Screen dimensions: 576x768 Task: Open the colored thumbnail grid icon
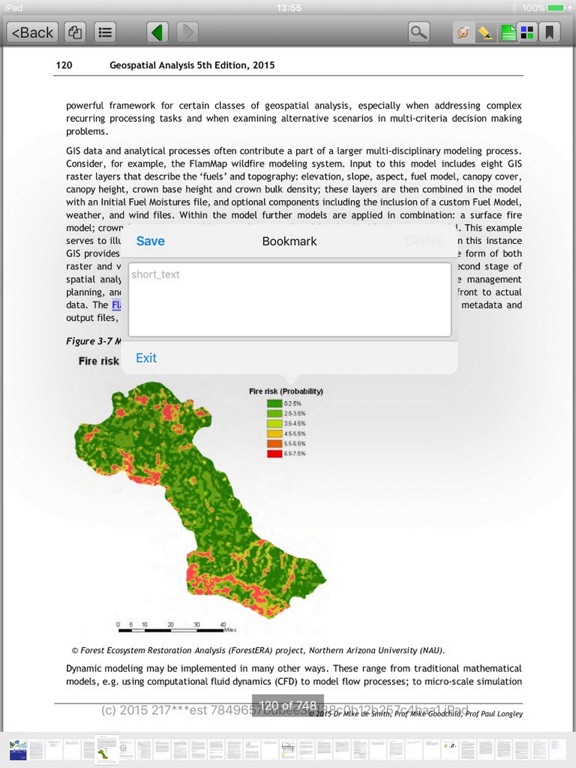[528, 33]
